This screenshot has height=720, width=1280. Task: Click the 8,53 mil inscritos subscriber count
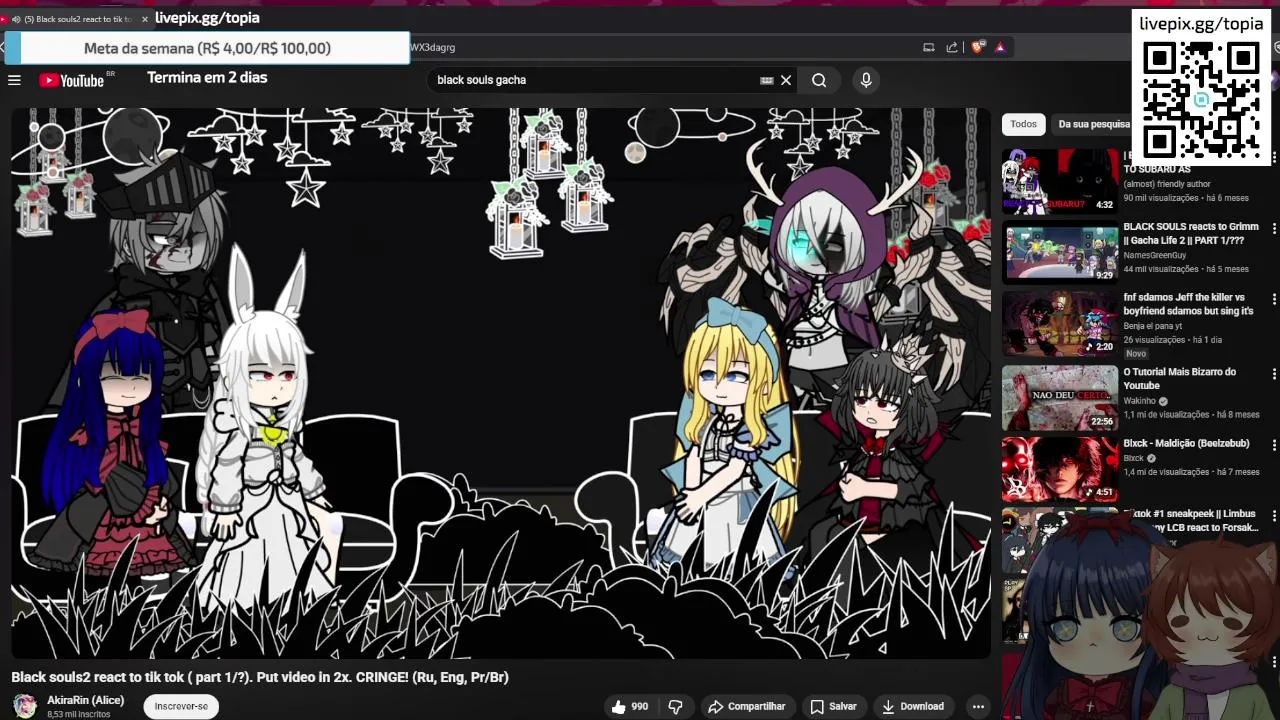point(78,714)
